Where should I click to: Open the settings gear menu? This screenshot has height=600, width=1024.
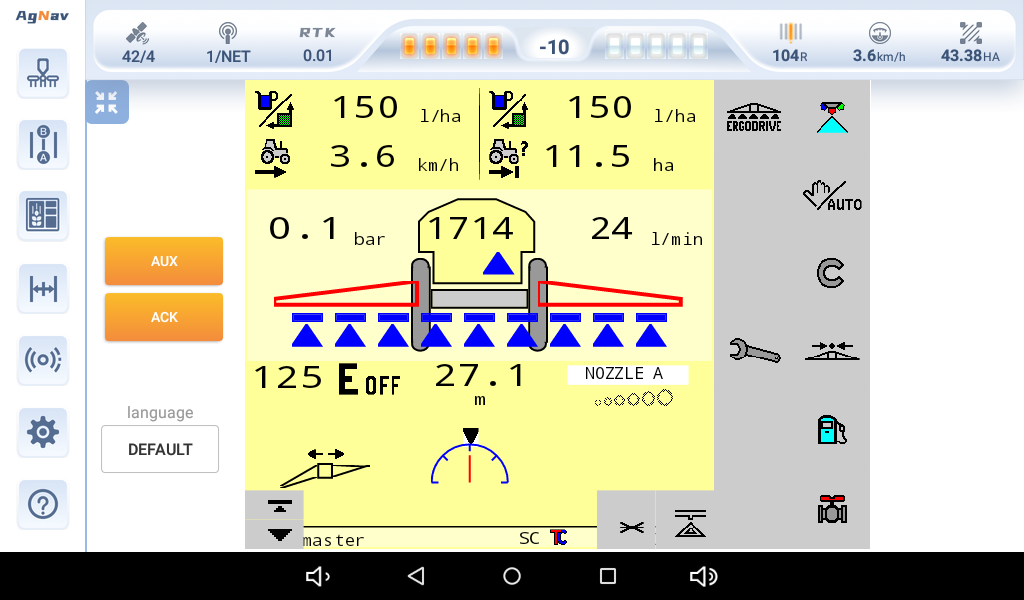(x=42, y=433)
